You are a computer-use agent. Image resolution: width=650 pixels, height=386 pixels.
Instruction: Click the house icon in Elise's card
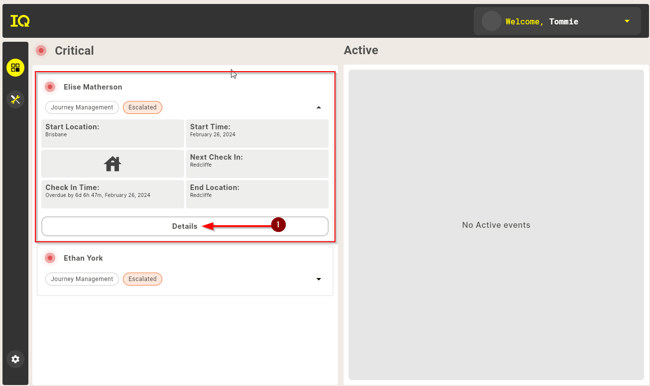click(x=112, y=164)
